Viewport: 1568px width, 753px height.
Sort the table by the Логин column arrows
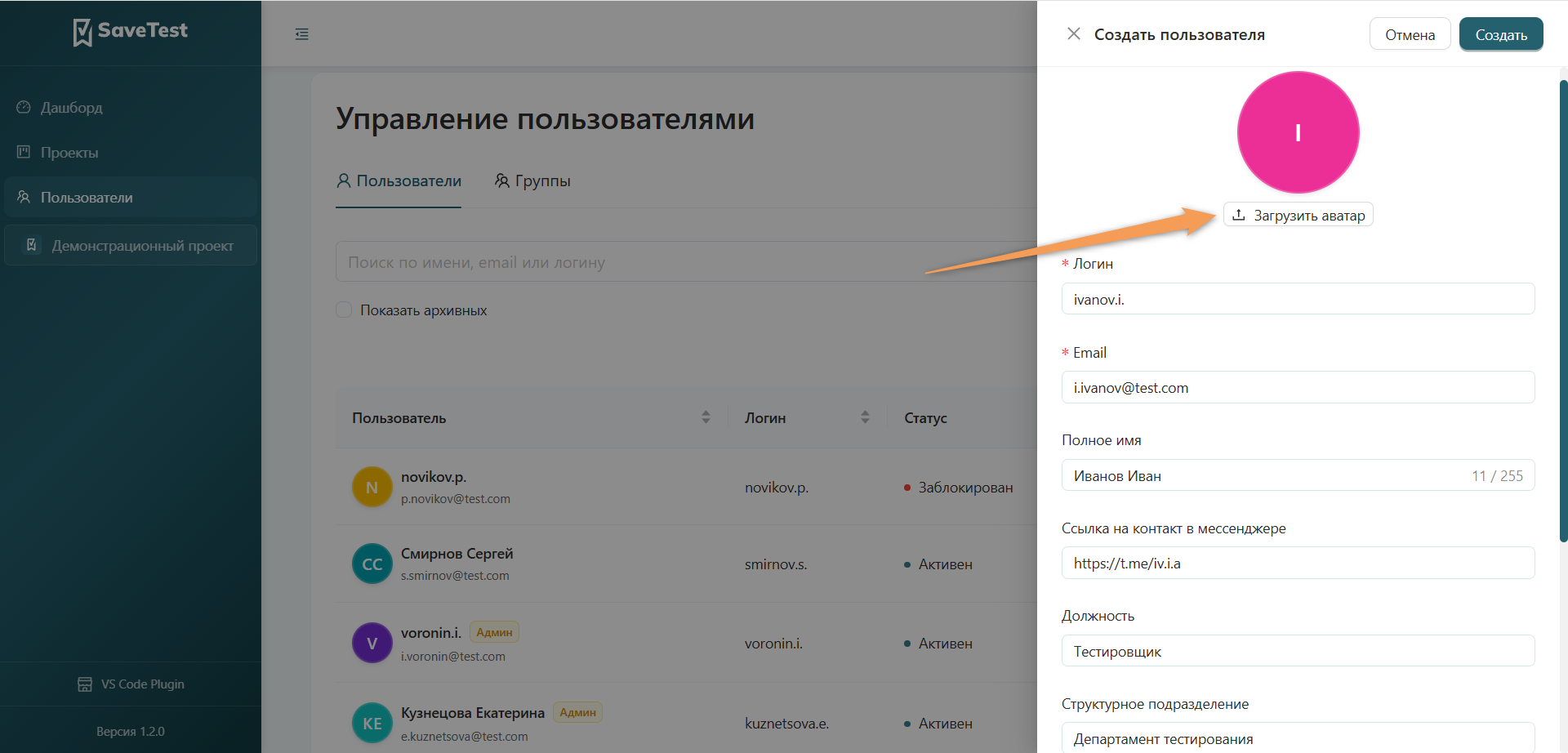click(865, 417)
